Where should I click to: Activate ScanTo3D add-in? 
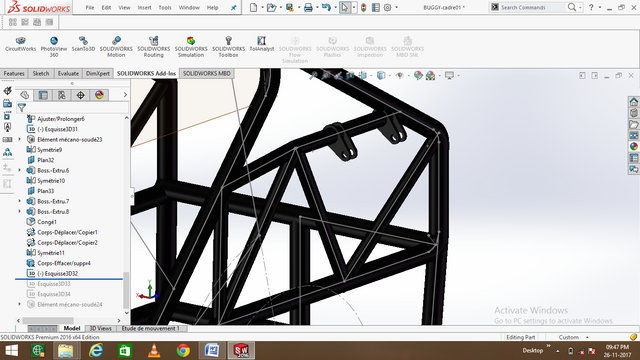point(83,44)
